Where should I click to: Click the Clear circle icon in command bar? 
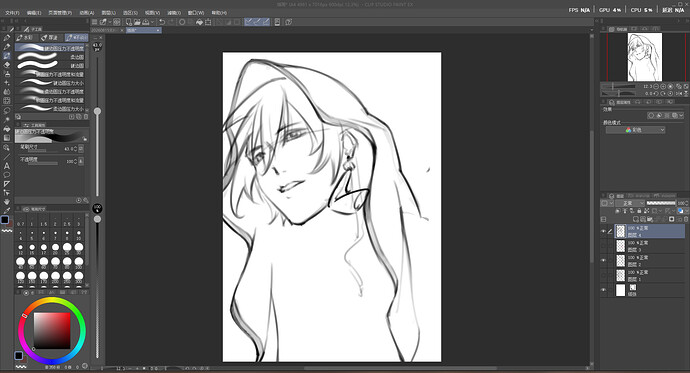point(182,22)
